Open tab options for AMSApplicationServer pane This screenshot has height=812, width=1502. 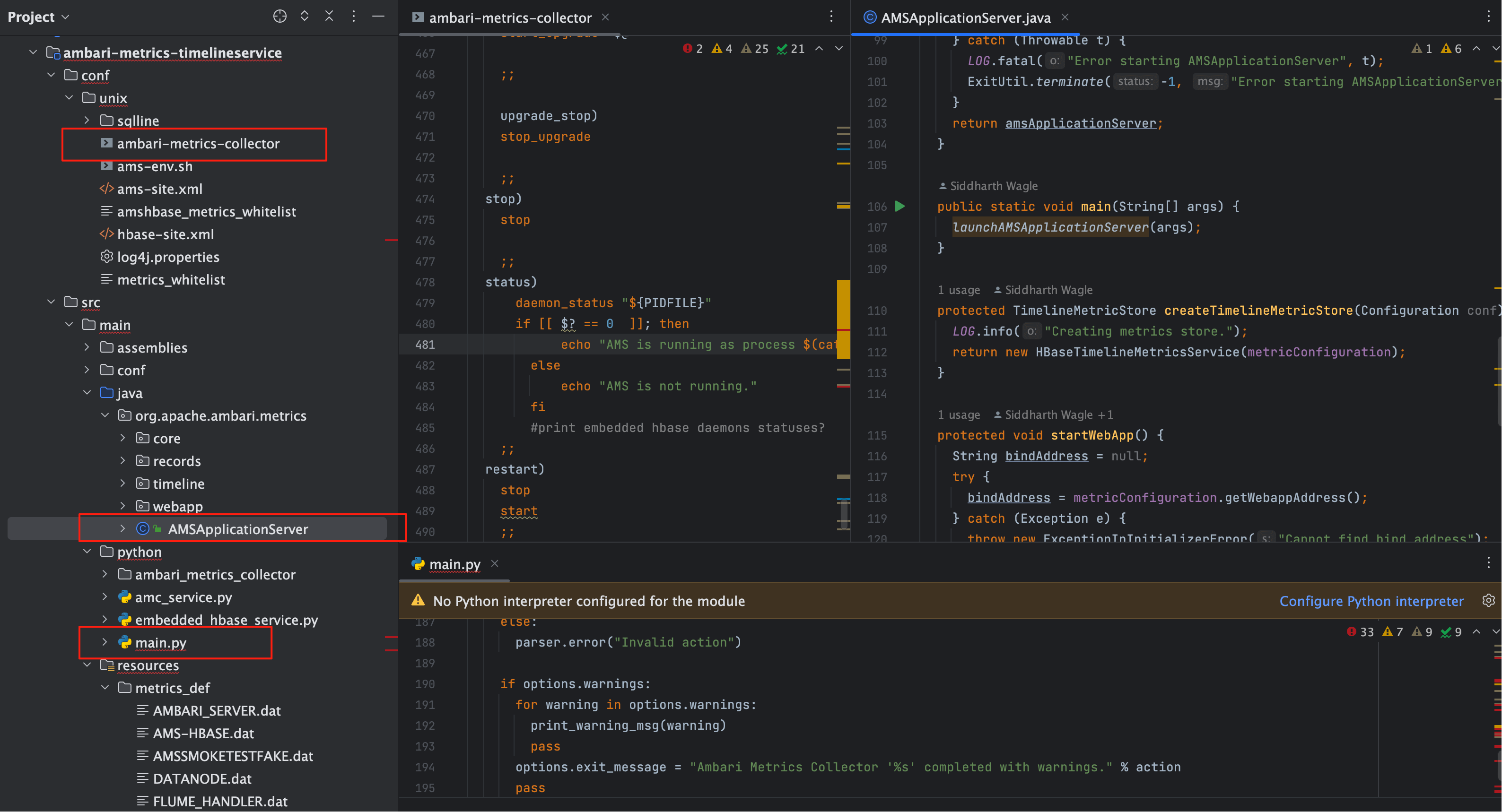pos(1488,17)
